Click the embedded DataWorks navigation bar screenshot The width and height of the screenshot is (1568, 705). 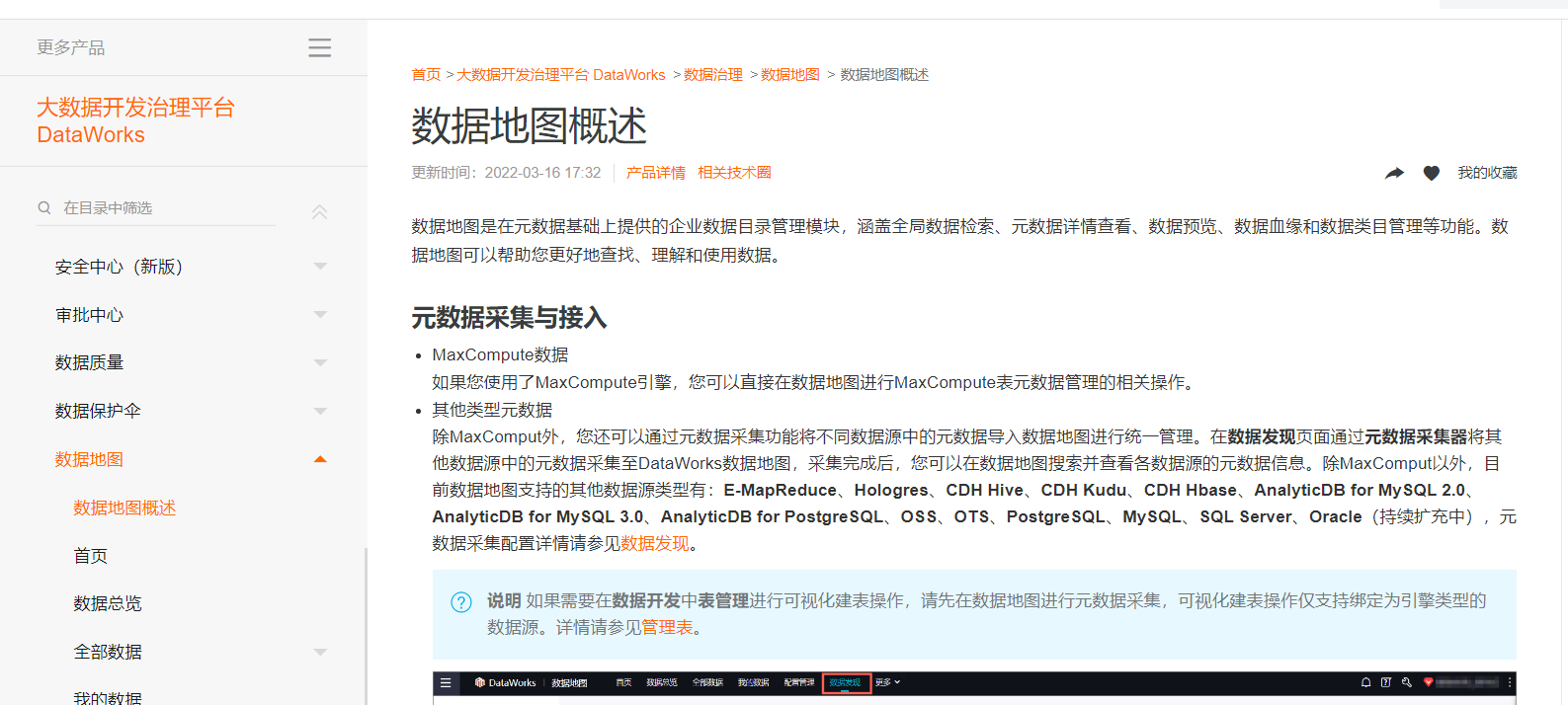pos(974,682)
